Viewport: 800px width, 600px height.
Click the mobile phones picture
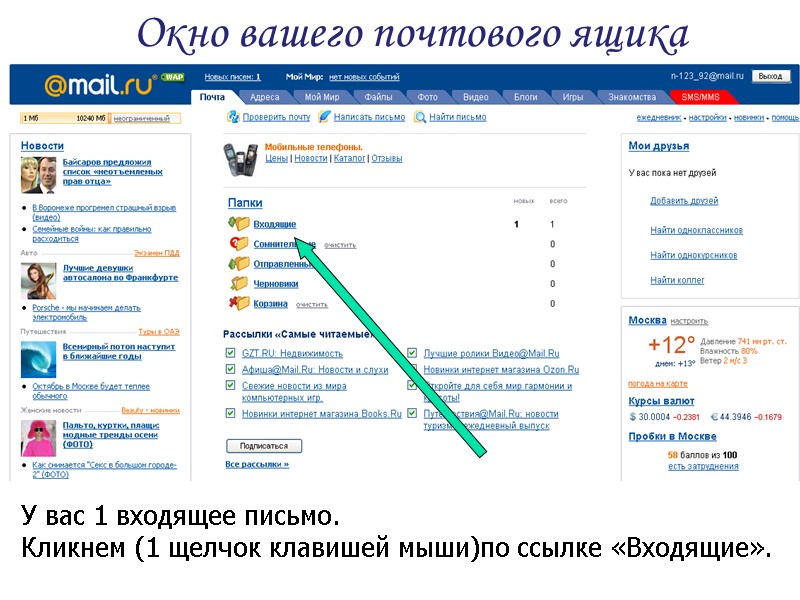tap(240, 160)
